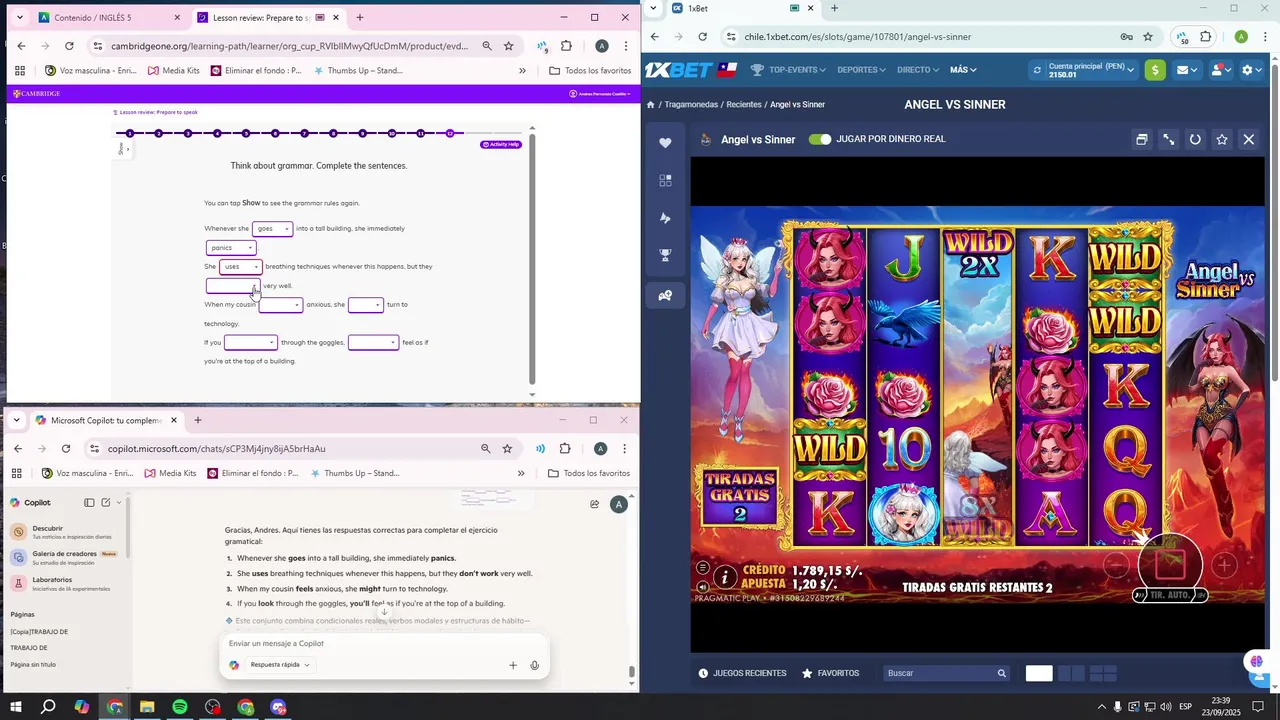Click the Tragamonedas breadcrumb link

tap(691, 104)
